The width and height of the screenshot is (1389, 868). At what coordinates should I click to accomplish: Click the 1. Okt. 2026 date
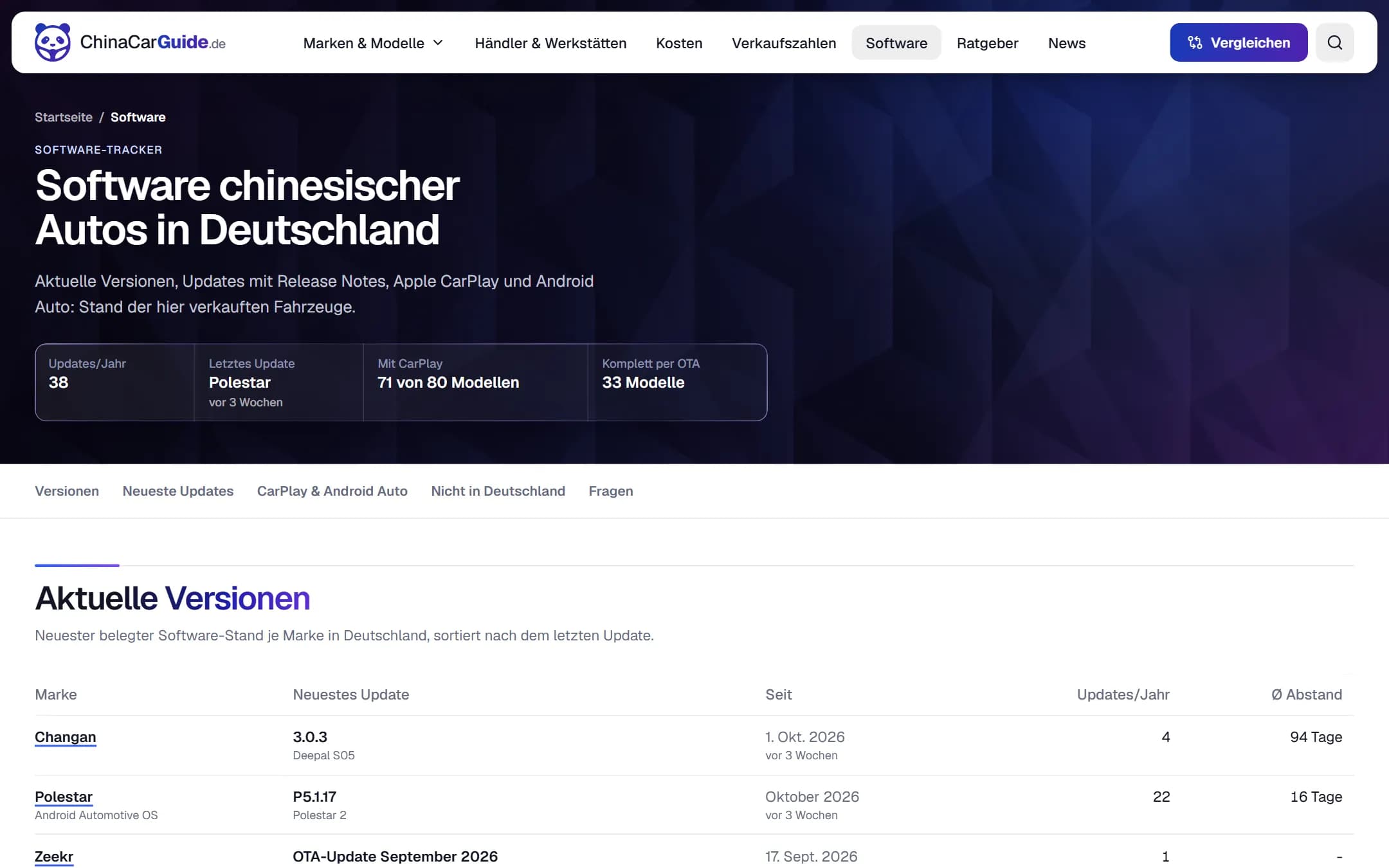[805, 737]
